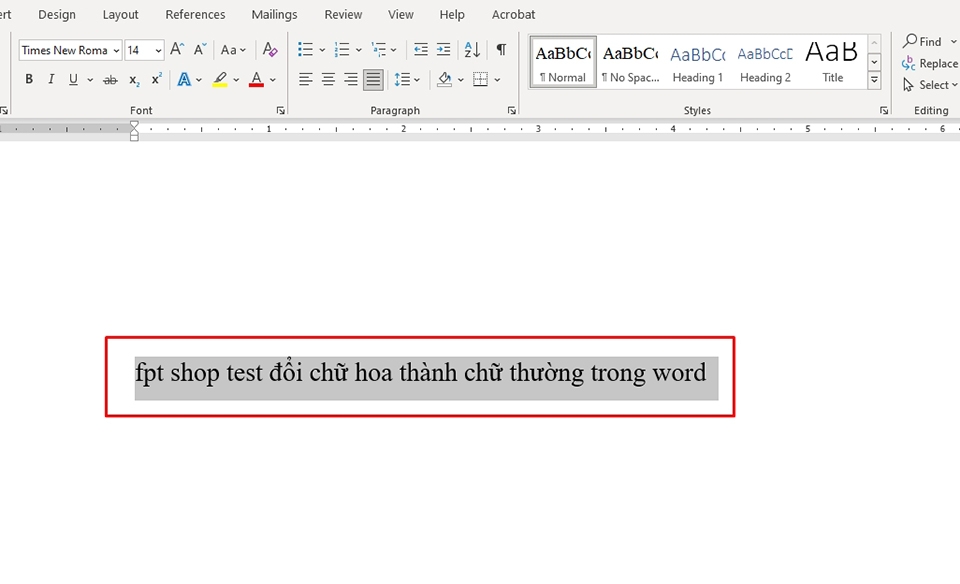Toggle Justify alignment button
The height and width of the screenshot is (584, 960).
click(x=373, y=80)
